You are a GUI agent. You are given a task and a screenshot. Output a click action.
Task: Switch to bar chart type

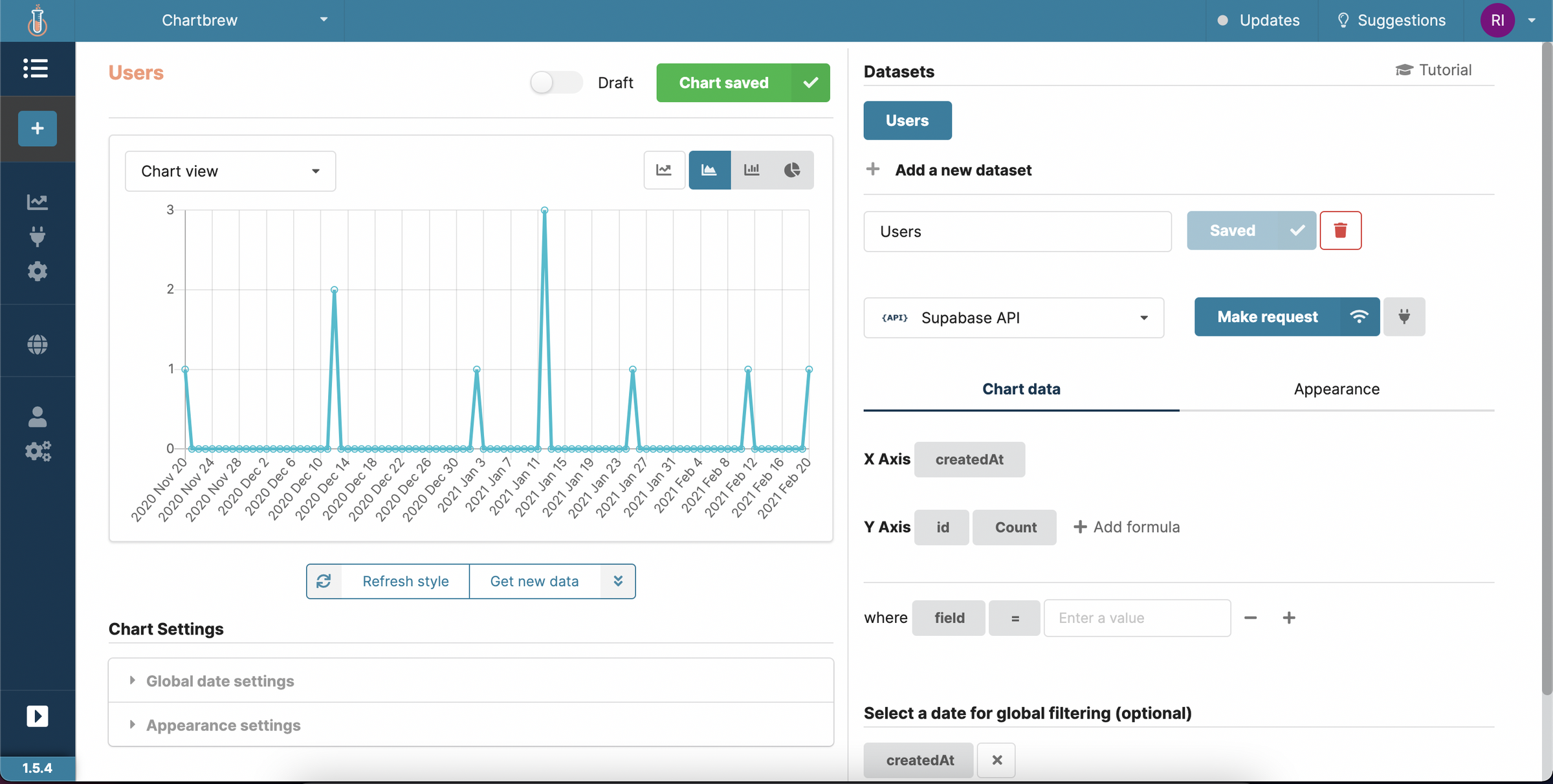point(751,170)
